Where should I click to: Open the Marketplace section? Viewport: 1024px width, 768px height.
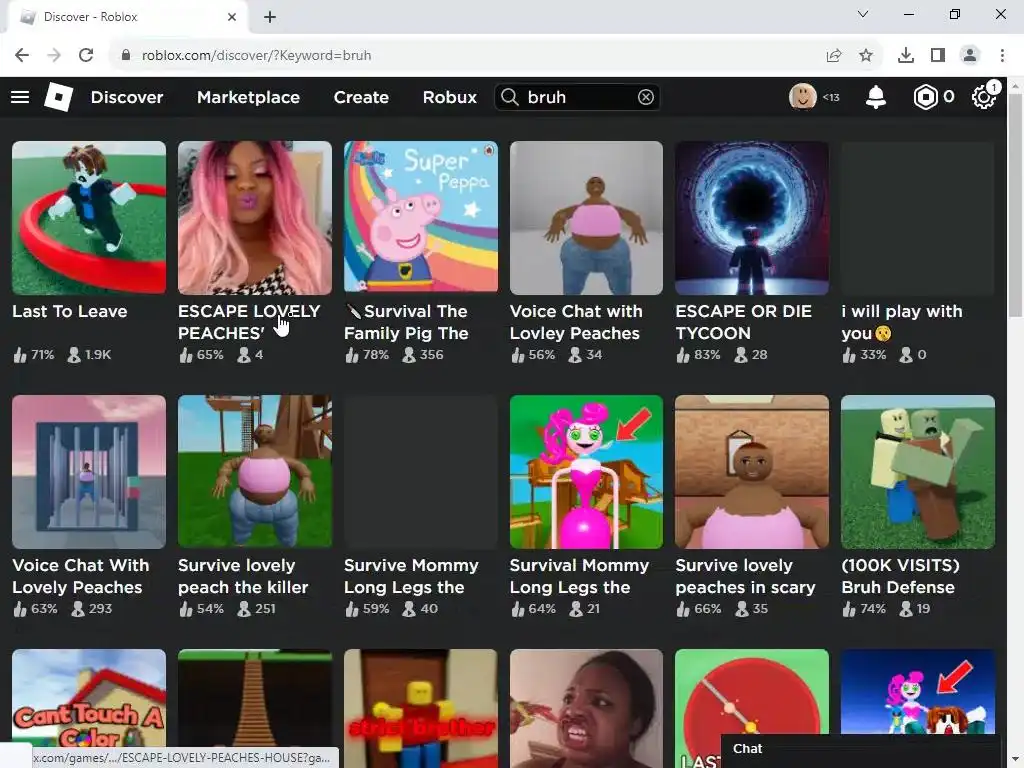point(248,97)
